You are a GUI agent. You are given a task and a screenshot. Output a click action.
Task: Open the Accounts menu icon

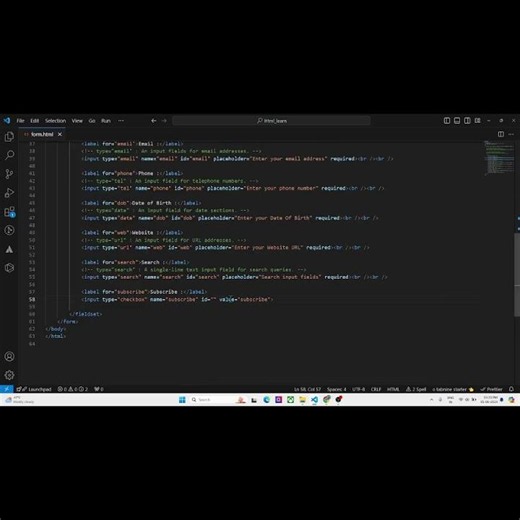(9, 356)
